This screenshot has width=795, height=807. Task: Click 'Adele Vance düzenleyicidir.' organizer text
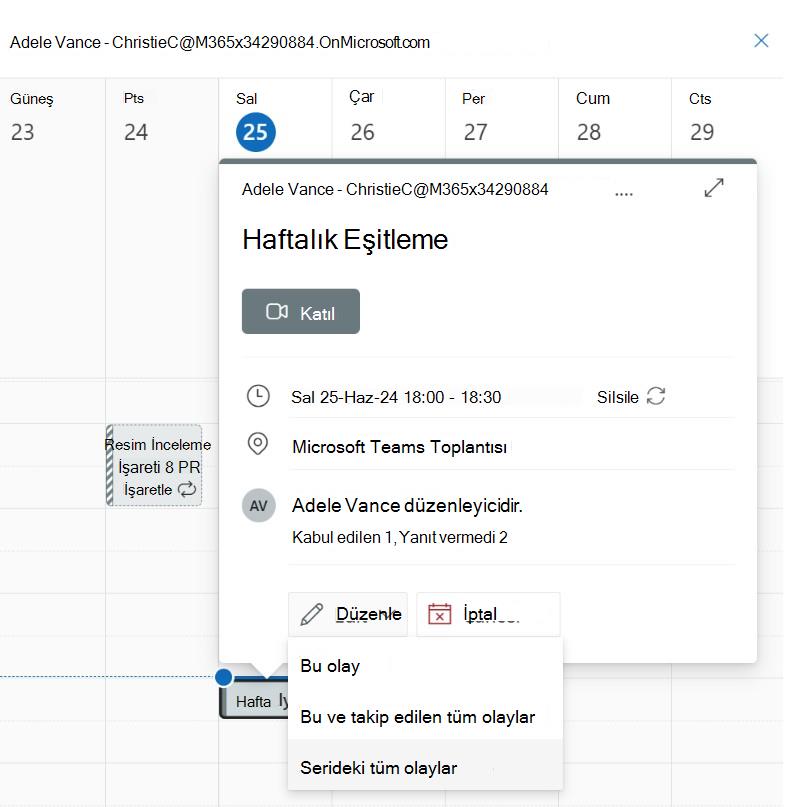point(407,505)
